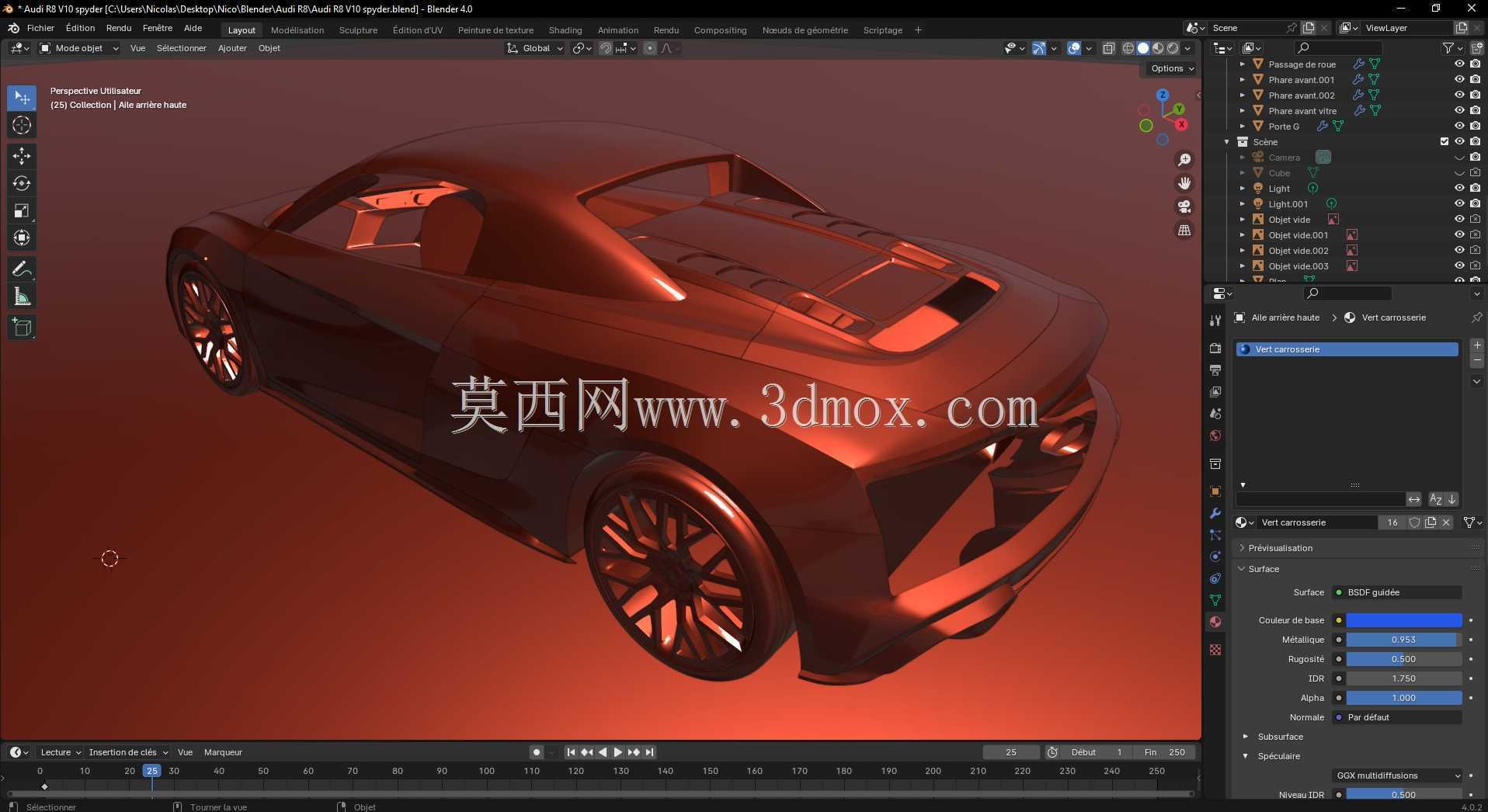Open the Fichier menu
Screen dimensions: 1488x812
(40, 28)
